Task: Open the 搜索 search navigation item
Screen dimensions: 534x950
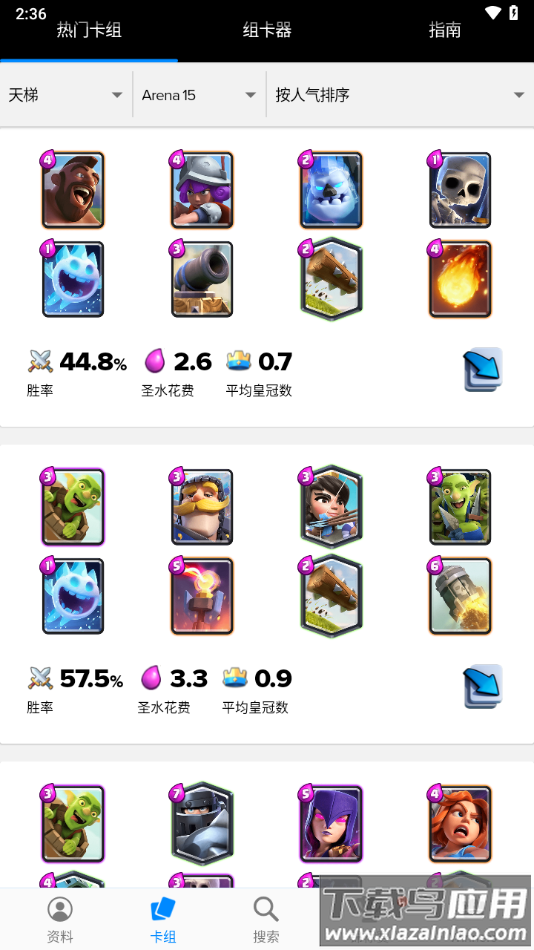Action: point(266,919)
